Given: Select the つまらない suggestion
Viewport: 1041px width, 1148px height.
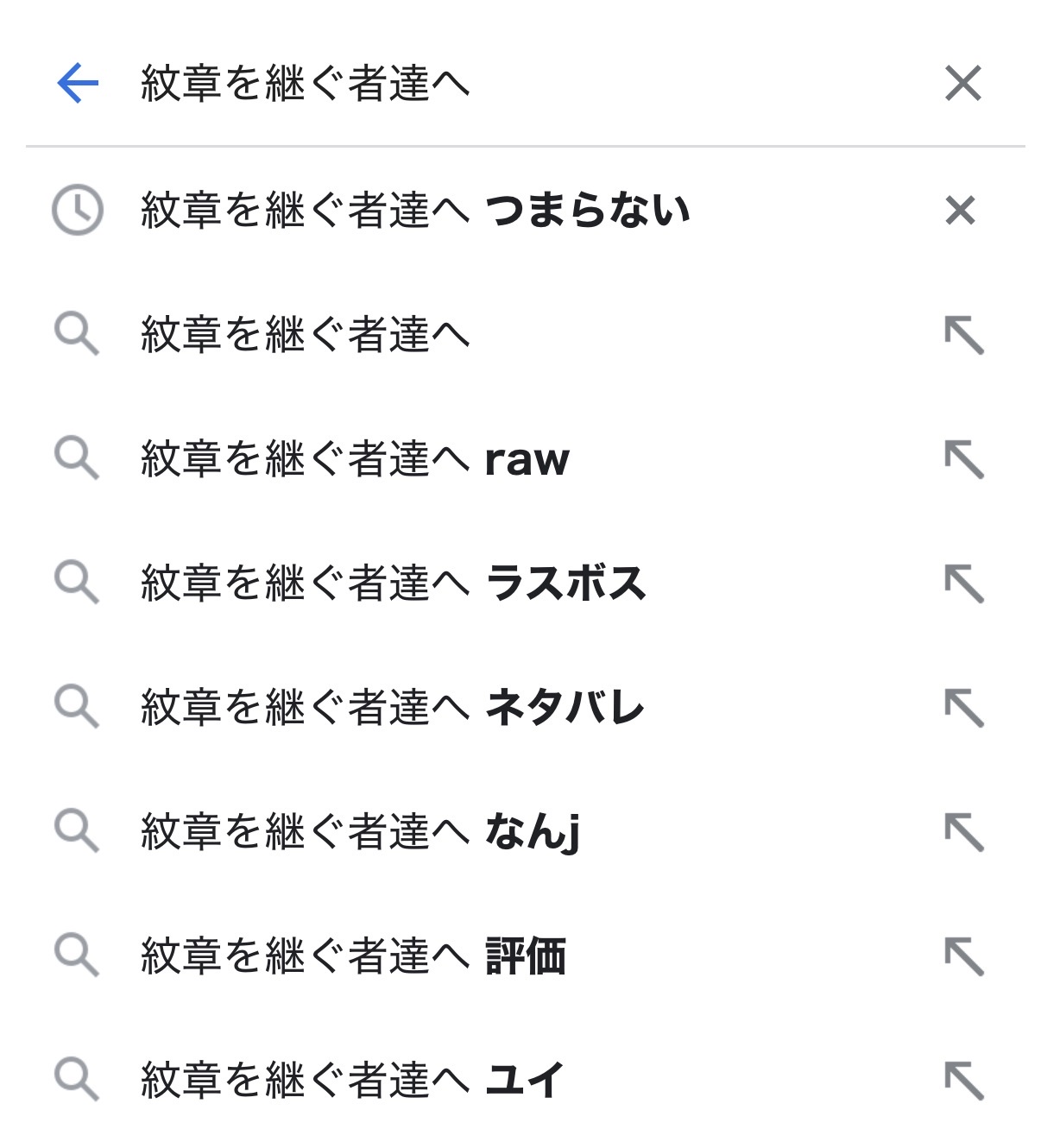Looking at the screenshot, I should 414,211.
